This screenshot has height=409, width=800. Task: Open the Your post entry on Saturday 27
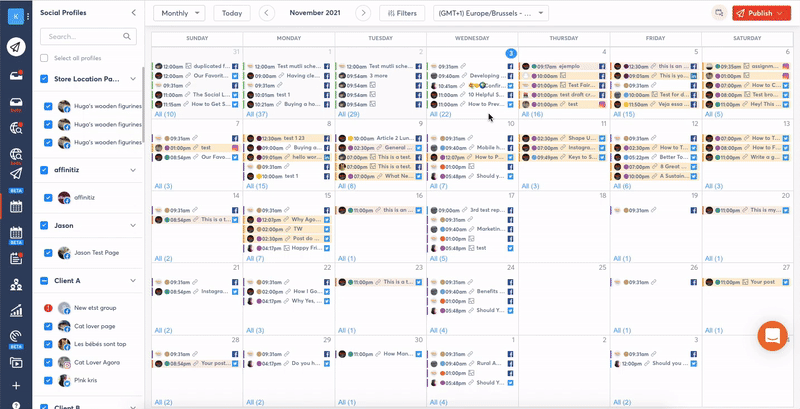pos(746,282)
